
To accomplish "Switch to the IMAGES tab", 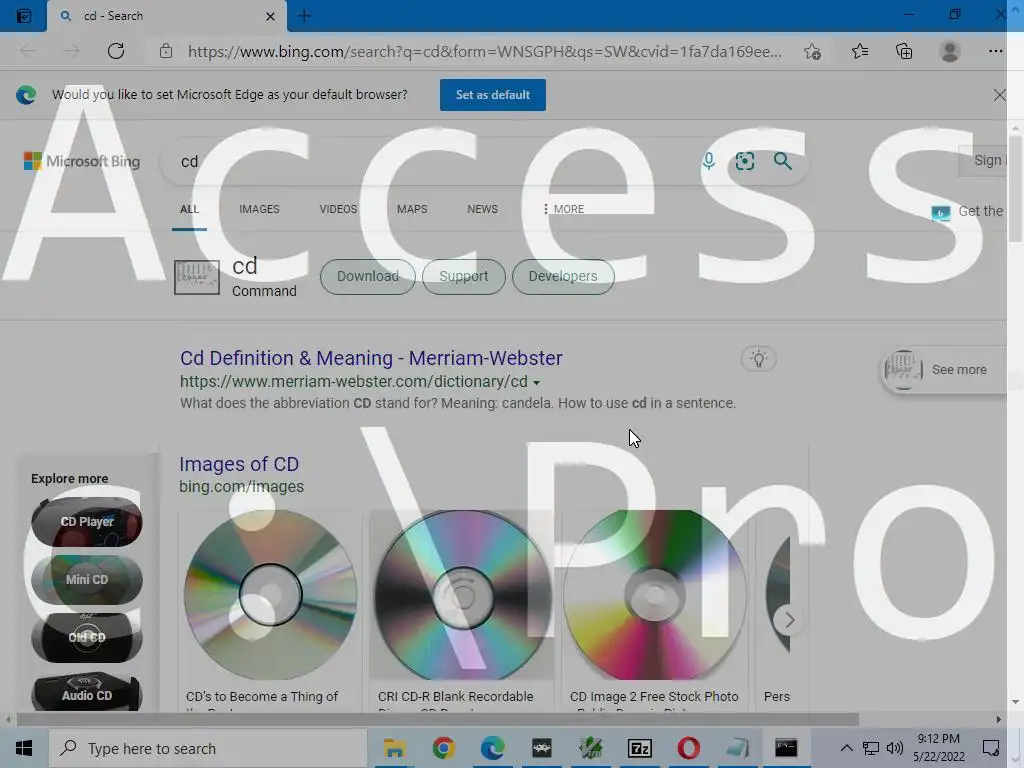I will 259,209.
